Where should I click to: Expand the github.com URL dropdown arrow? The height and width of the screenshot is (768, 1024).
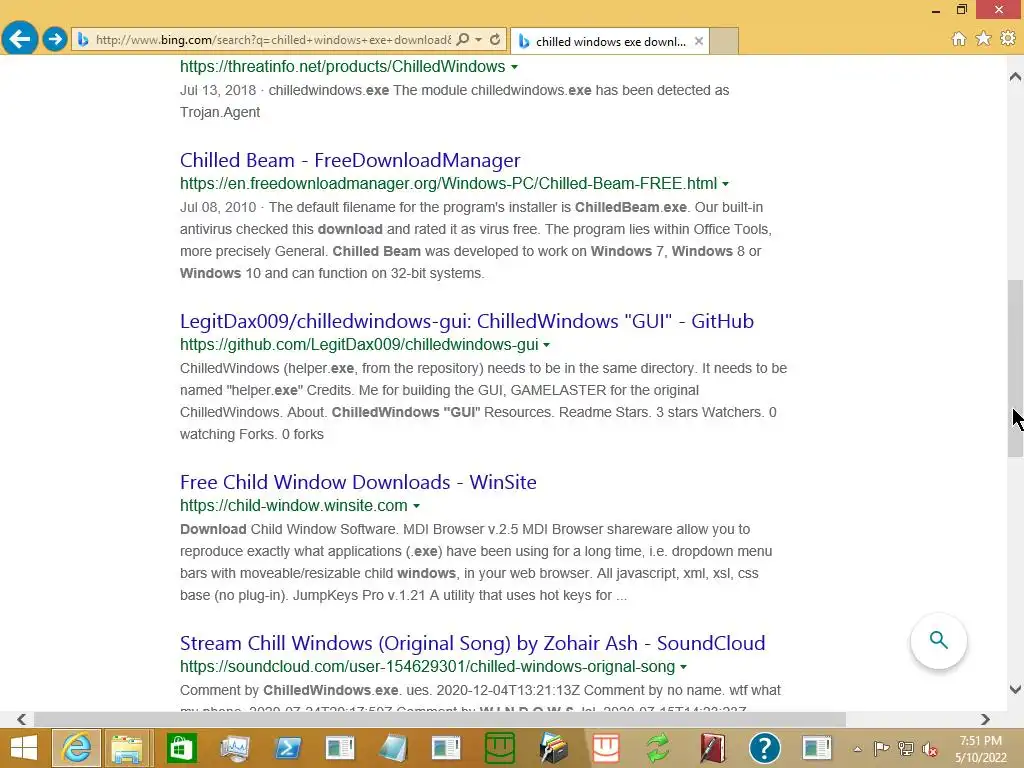coord(547,345)
